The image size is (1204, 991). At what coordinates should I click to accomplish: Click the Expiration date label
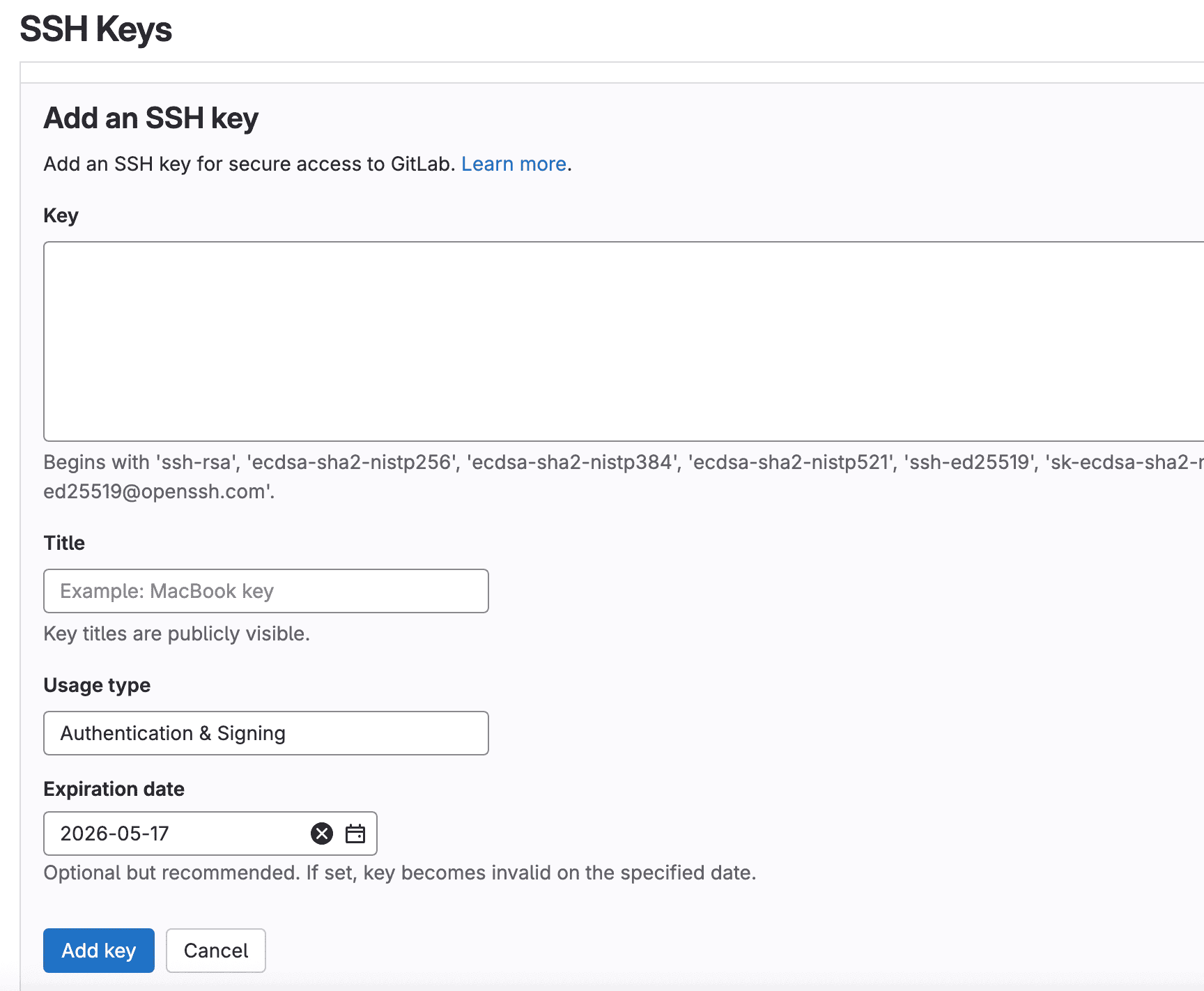click(114, 788)
